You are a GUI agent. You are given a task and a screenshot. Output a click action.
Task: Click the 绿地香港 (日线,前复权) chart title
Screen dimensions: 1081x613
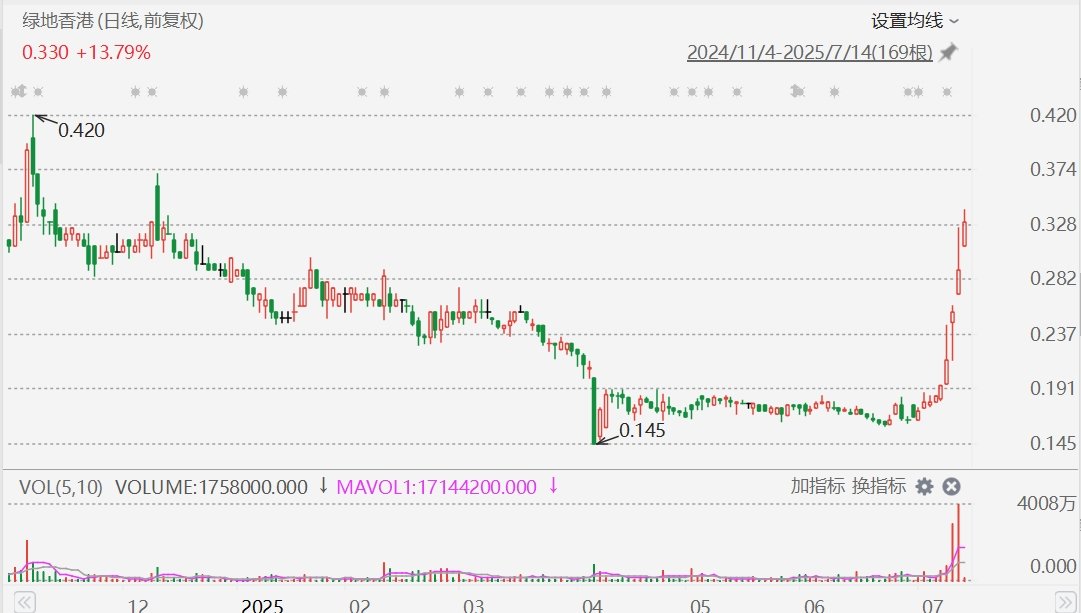[x=113, y=21]
